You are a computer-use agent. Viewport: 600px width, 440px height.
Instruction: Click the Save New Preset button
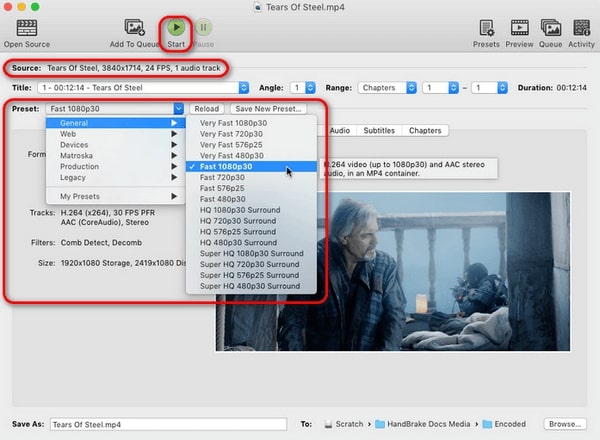268,109
